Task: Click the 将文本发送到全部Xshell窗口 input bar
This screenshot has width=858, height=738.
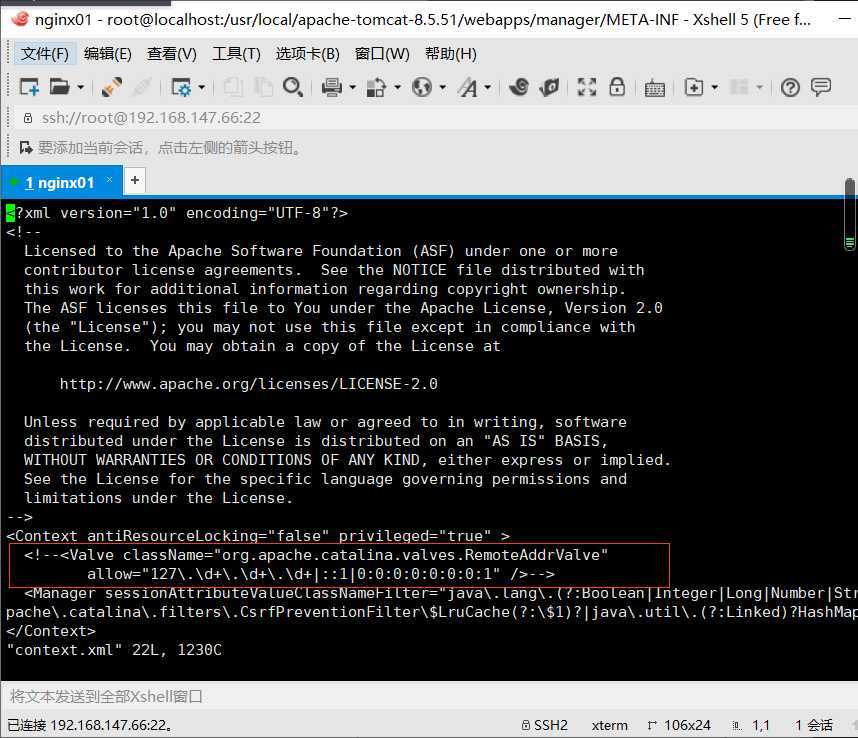Action: [x=429, y=696]
